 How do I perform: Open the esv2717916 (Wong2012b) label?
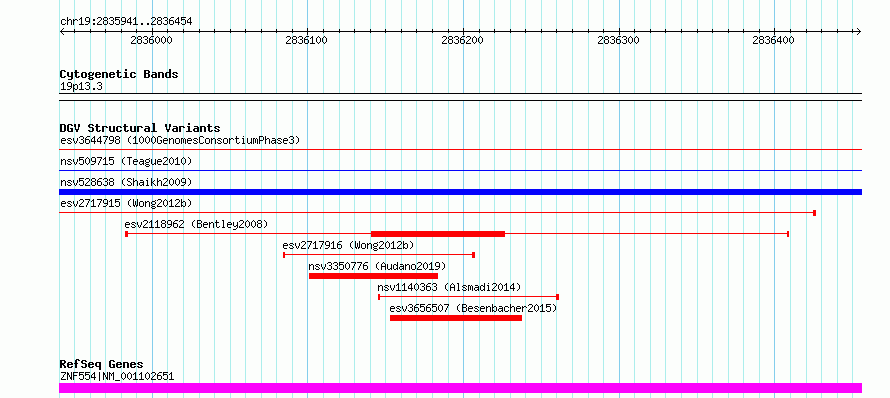349,245
